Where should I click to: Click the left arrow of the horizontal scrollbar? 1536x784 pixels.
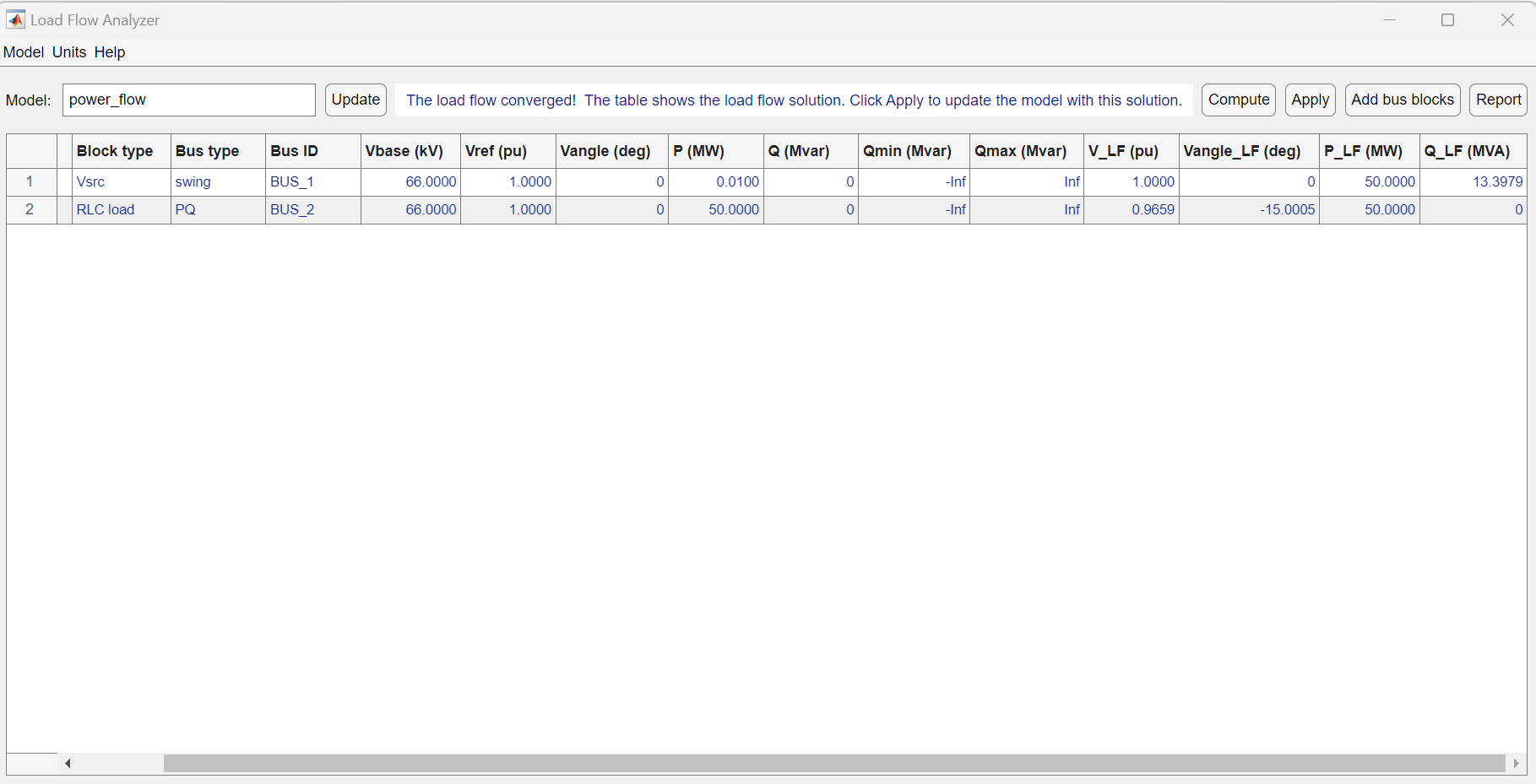click(x=67, y=763)
